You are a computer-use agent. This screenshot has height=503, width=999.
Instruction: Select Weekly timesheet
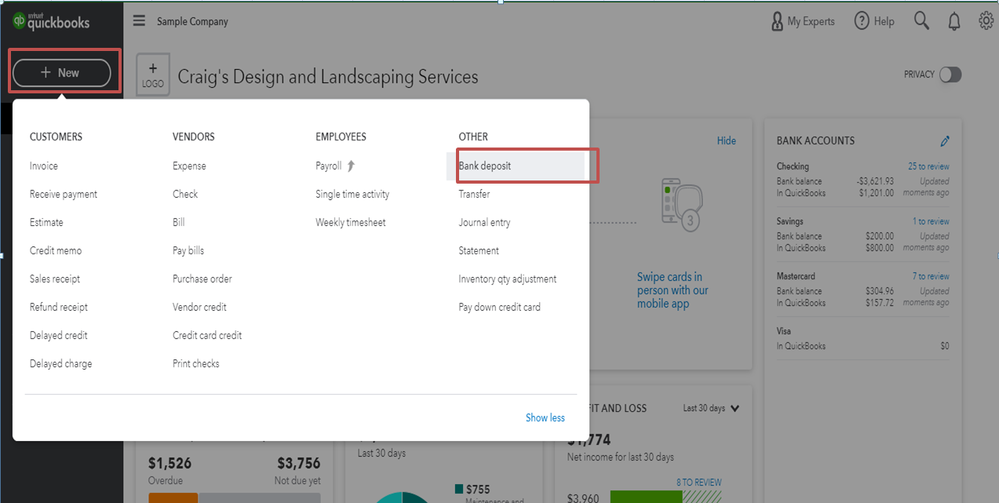click(350, 222)
